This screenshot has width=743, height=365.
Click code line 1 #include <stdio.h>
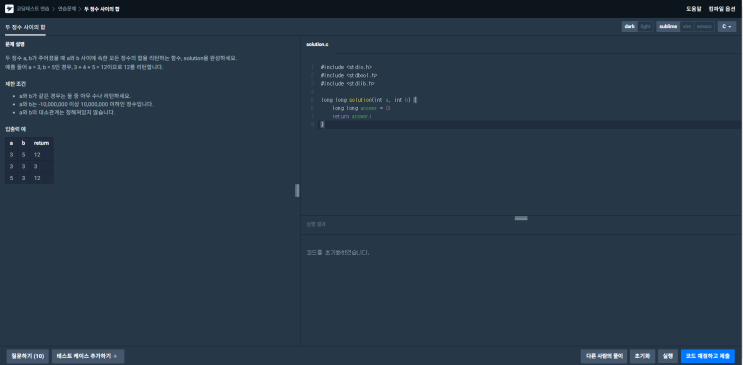pyautogui.click(x=346, y=67)
